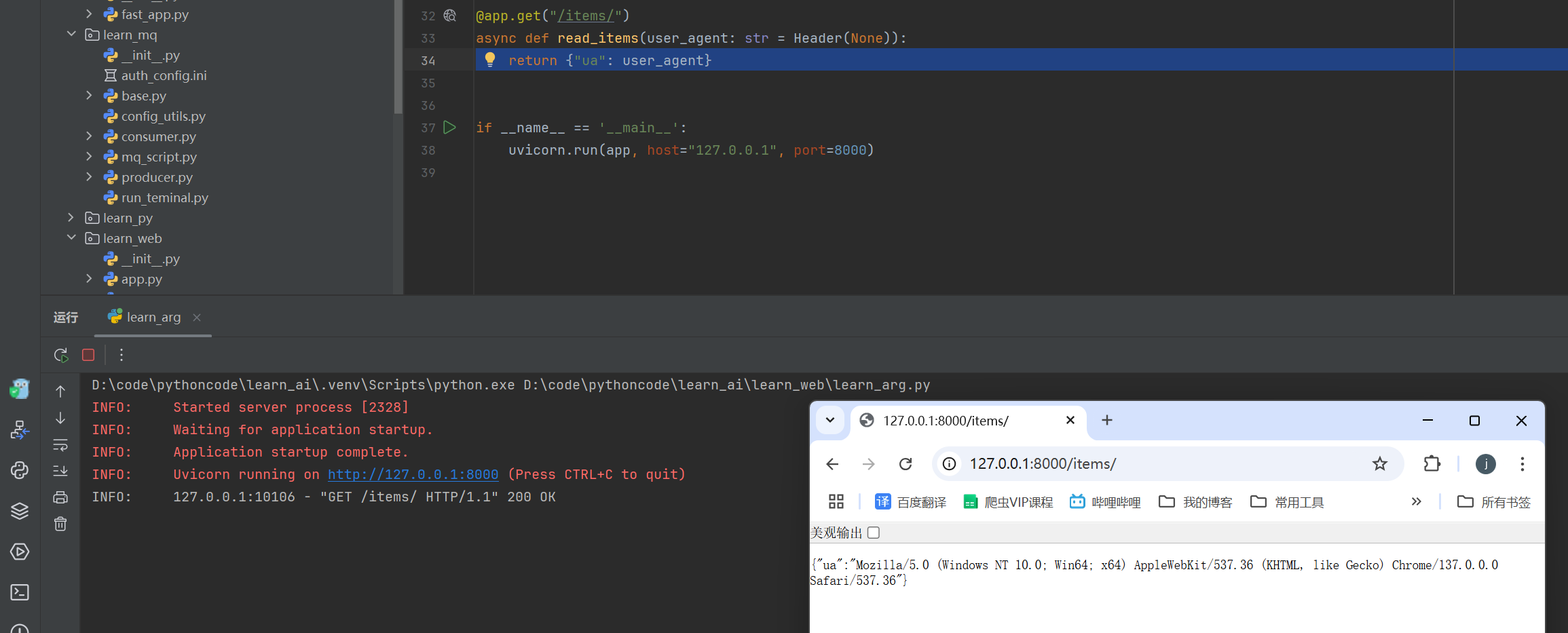The height and width of the screenshot is (633, 1568).
Task: Click the rerun icon in Run toolbar
Action: (60, 355)
